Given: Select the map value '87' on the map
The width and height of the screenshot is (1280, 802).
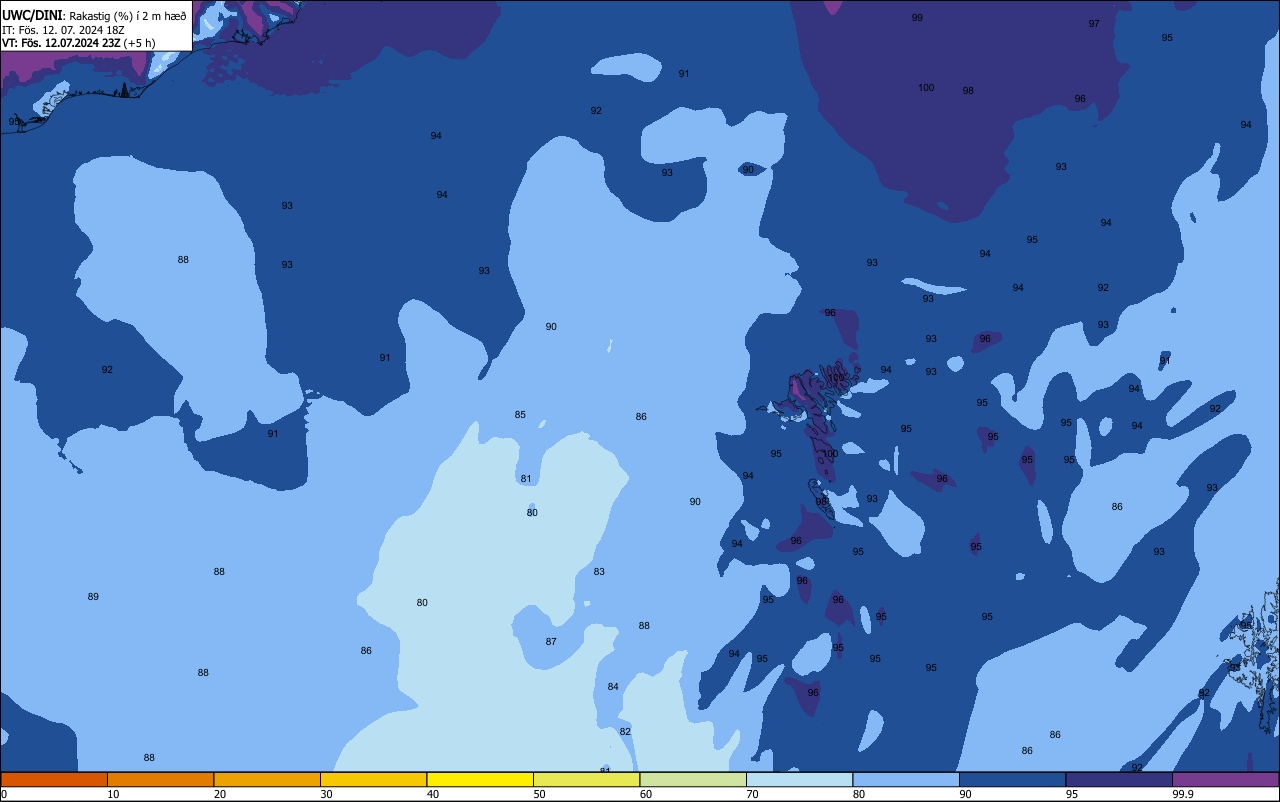Looking at the screenshot, I should click(x=551, y=642).
